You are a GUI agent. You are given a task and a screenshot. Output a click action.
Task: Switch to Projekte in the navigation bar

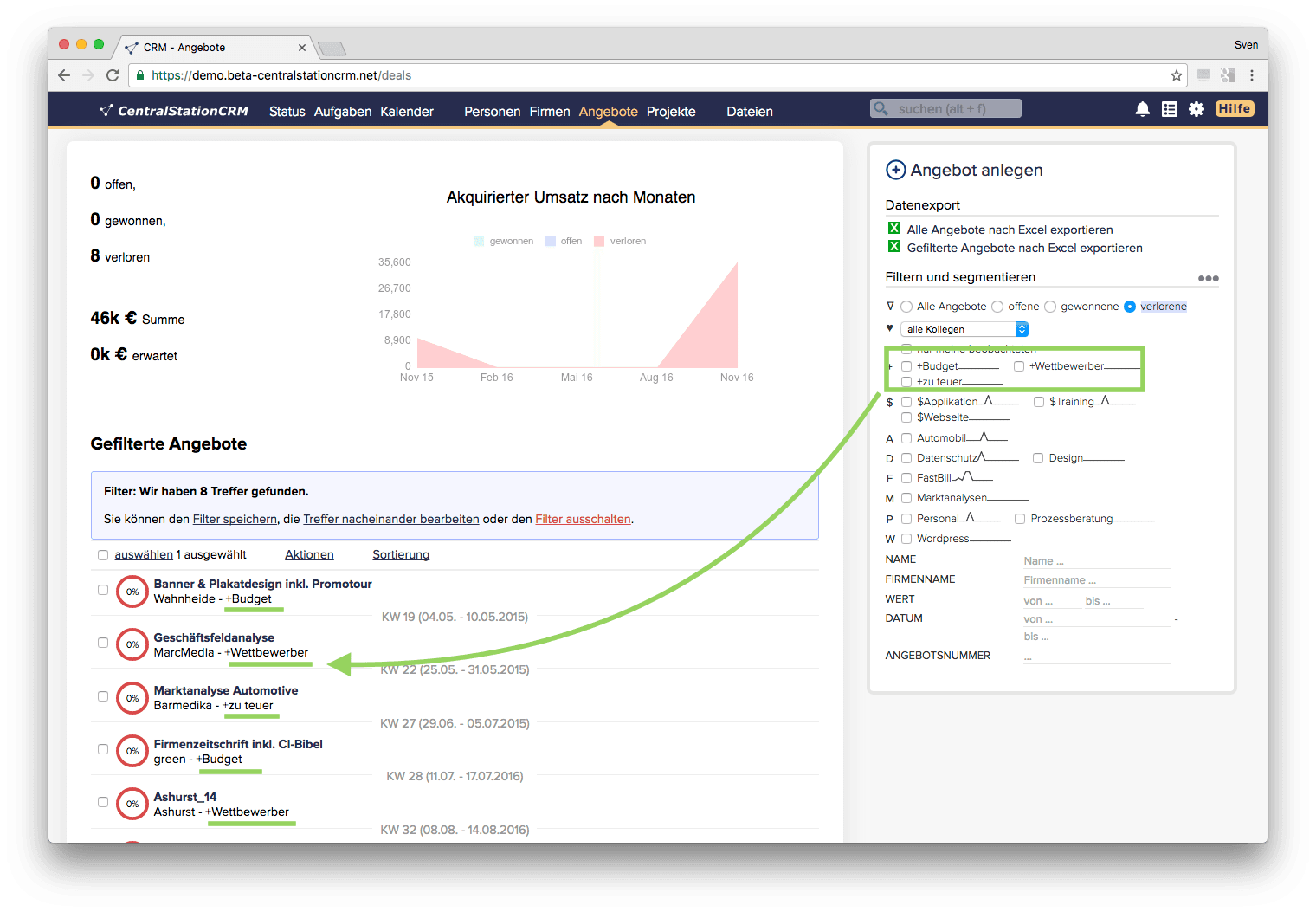670,112
